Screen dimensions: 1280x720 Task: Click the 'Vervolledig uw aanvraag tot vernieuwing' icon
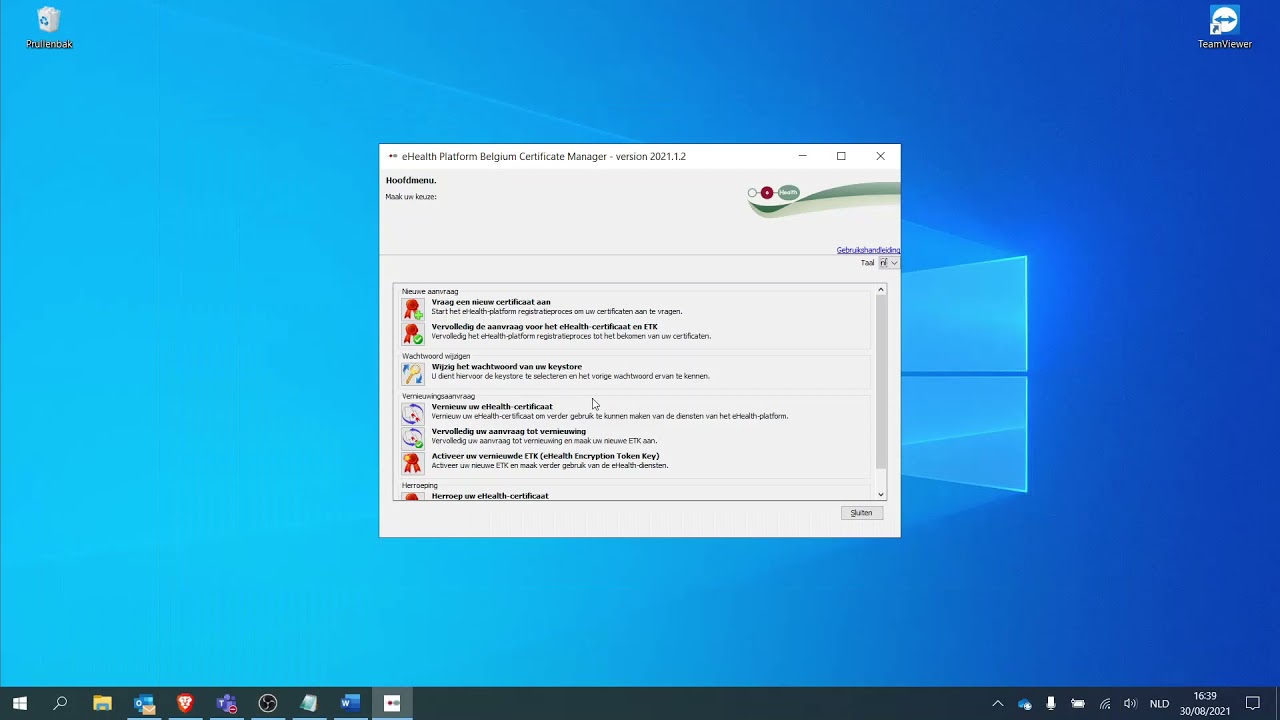412,438
